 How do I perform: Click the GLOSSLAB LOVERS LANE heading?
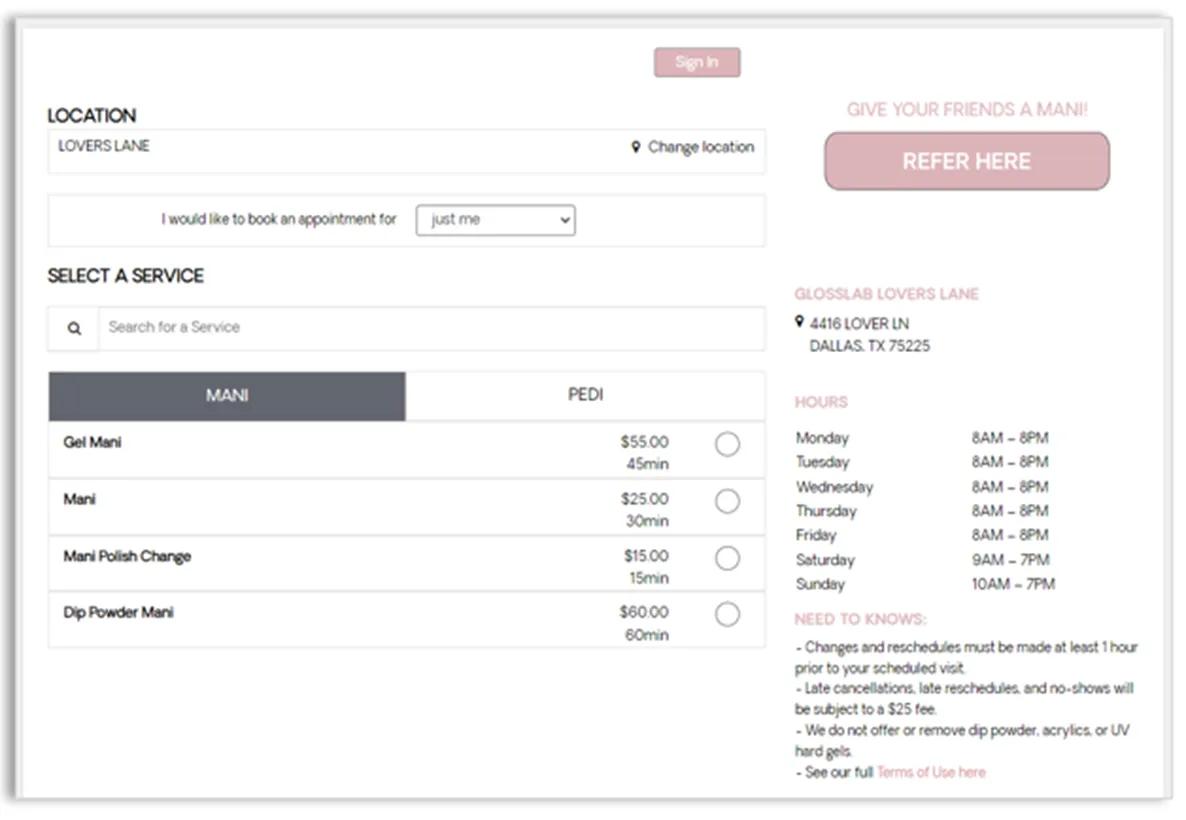pos(886,294)
